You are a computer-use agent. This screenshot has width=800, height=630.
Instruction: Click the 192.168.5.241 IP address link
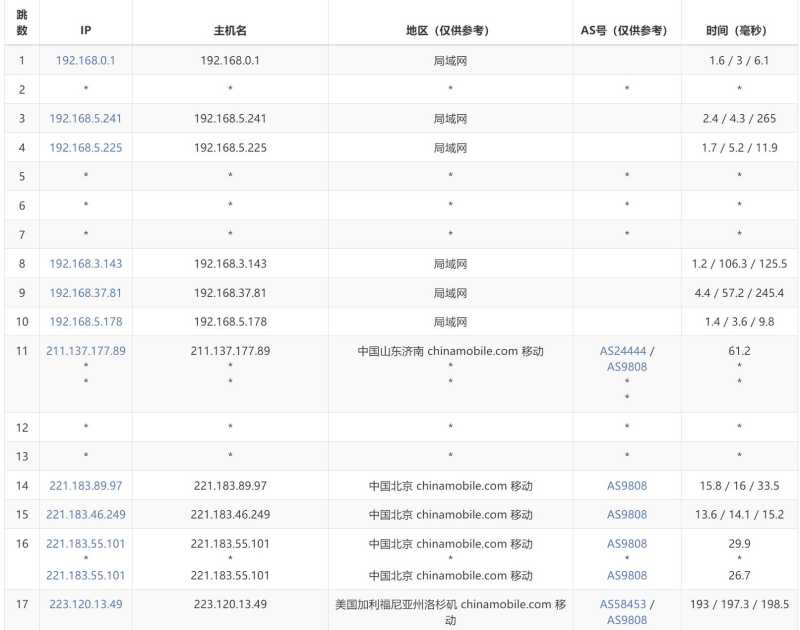pyautogui.click(x=85, y=118)
